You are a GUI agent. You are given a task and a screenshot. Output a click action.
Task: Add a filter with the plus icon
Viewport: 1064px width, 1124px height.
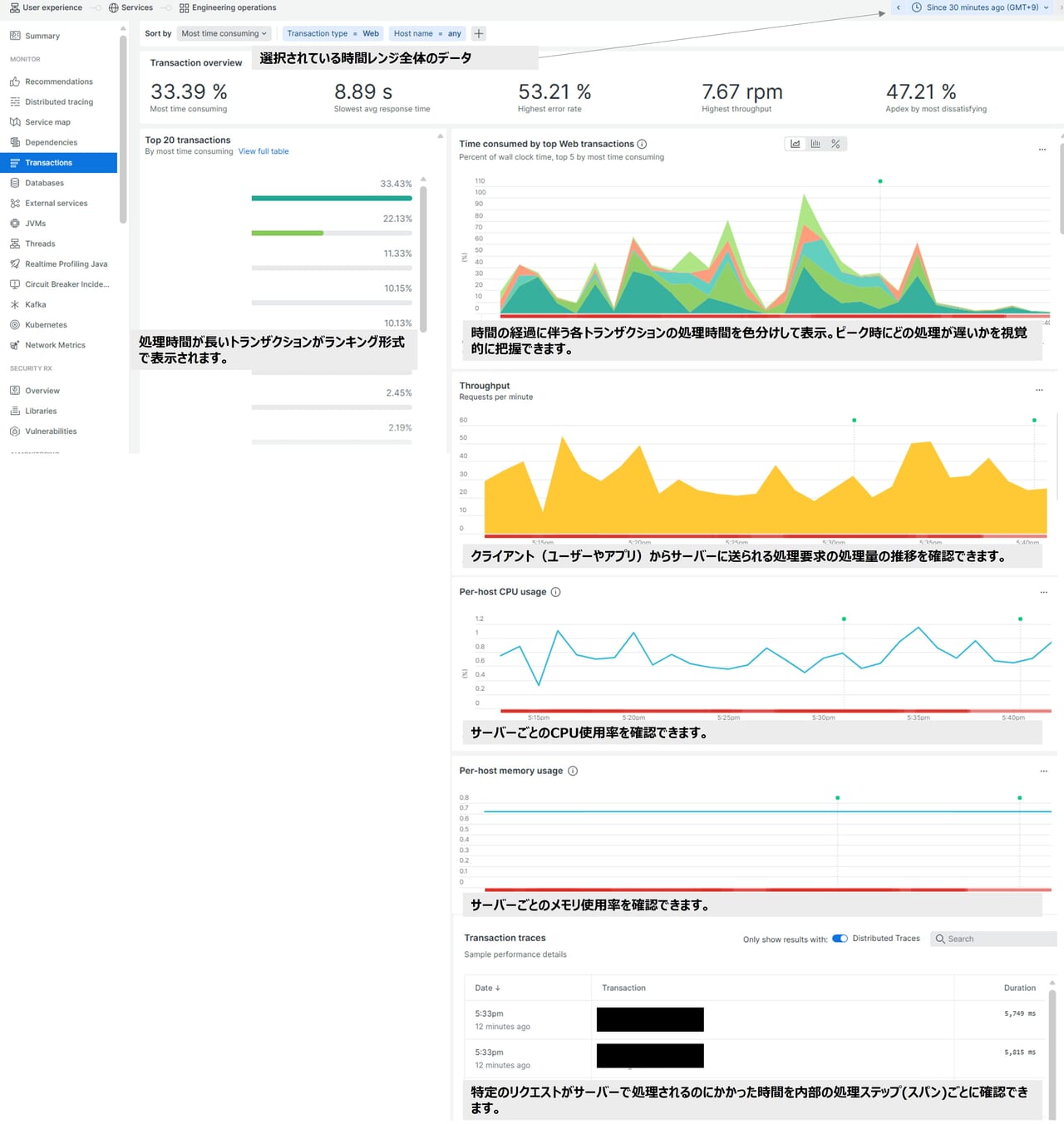click(x=479, y=34)
